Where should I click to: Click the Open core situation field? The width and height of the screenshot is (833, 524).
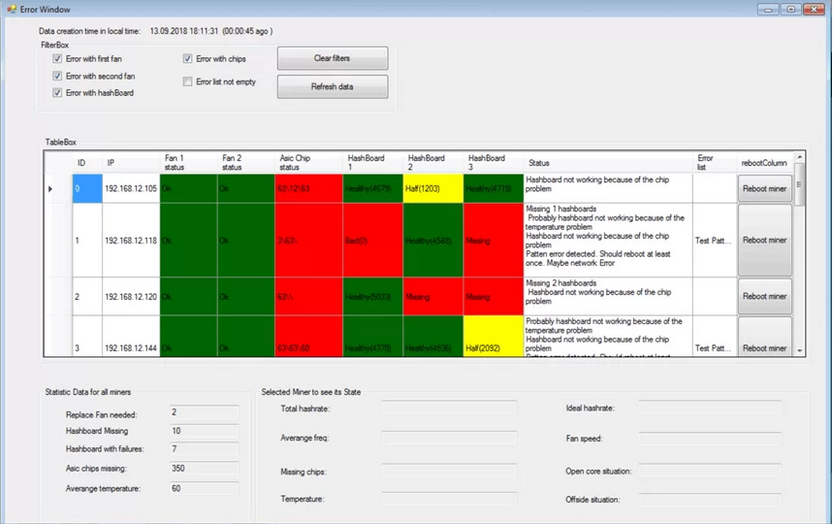pos(710,471)
